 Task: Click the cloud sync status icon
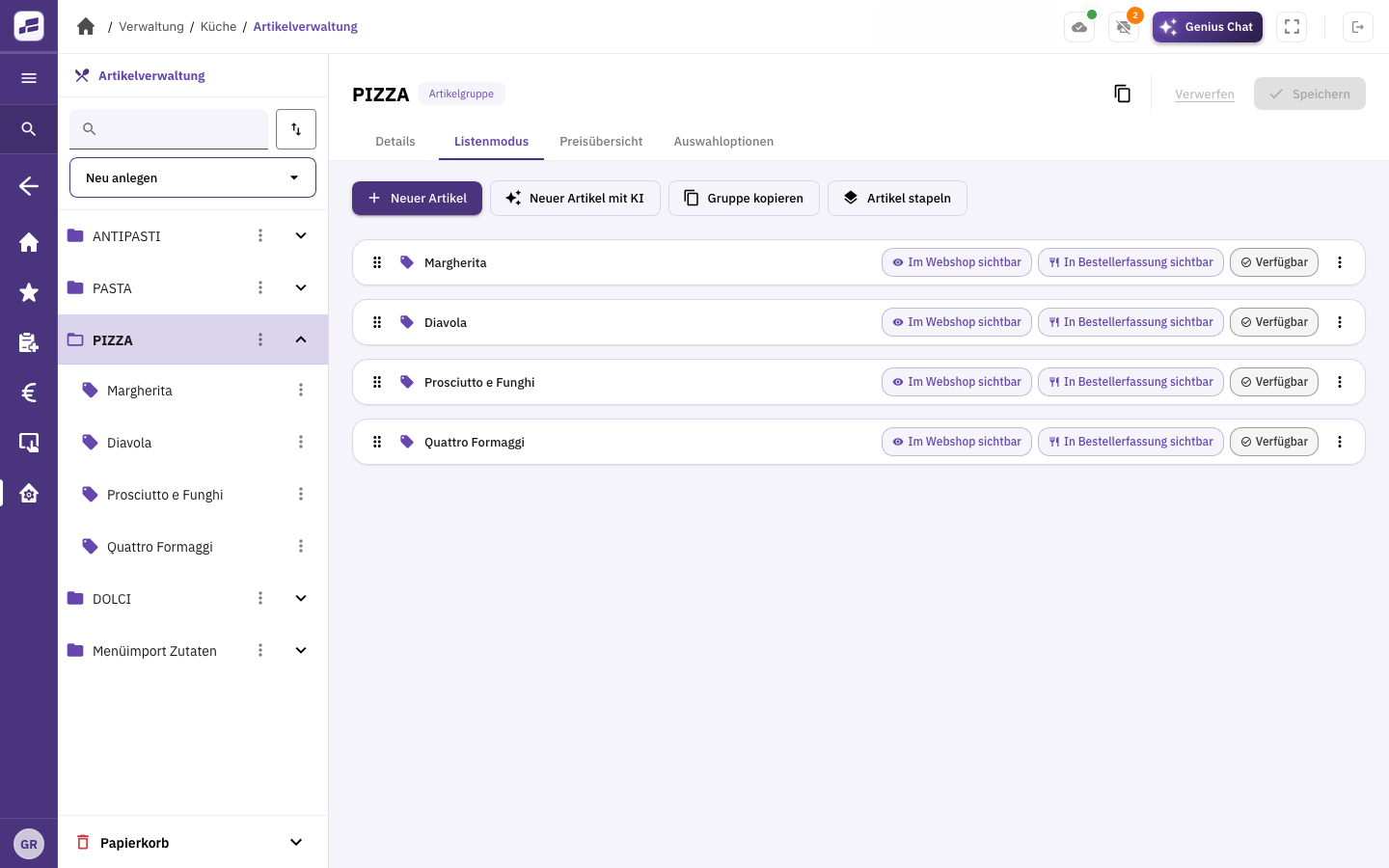(x=1079, y=27)
